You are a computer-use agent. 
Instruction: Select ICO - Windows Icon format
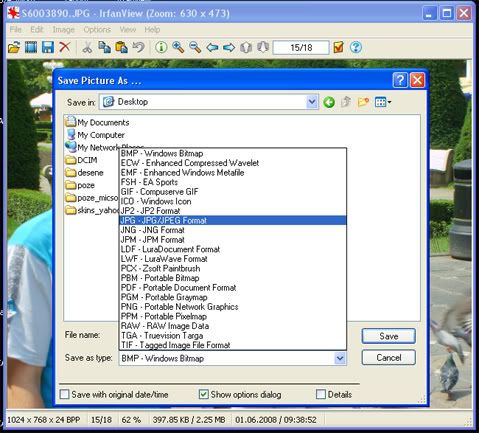point(233,201)
